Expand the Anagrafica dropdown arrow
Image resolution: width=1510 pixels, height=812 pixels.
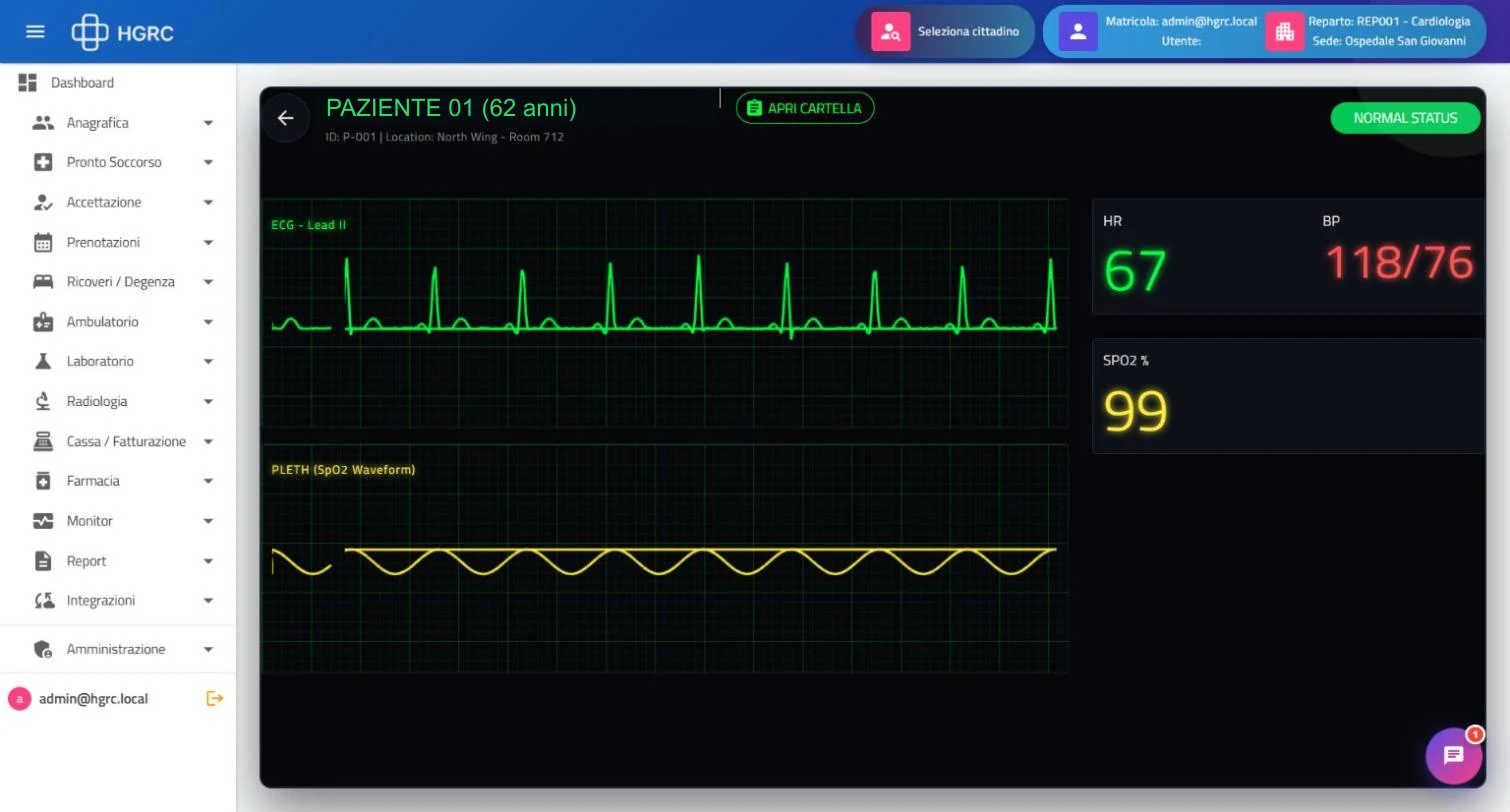click(208, 123)
